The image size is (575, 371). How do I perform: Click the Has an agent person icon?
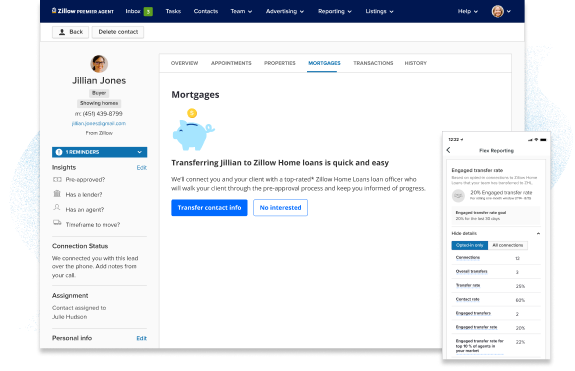57,208
